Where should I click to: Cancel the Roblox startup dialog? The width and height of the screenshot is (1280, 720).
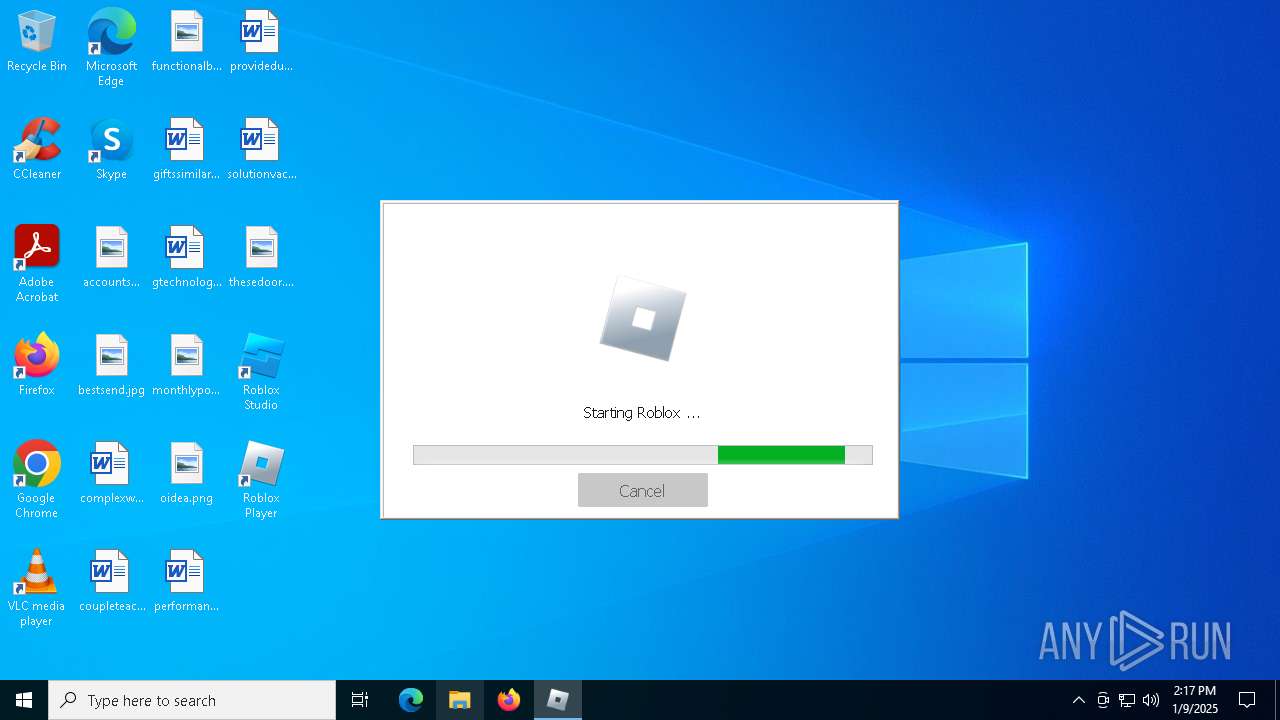pos(642,490)
